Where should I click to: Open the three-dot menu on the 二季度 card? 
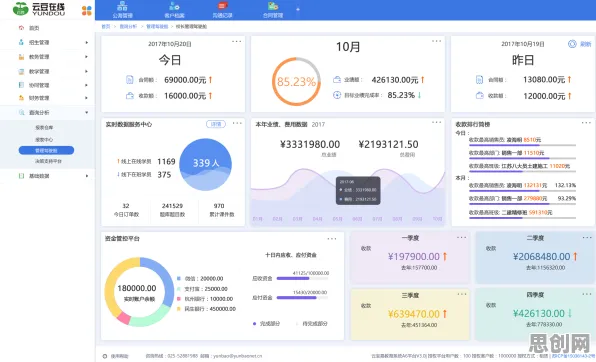coord(586,237)
